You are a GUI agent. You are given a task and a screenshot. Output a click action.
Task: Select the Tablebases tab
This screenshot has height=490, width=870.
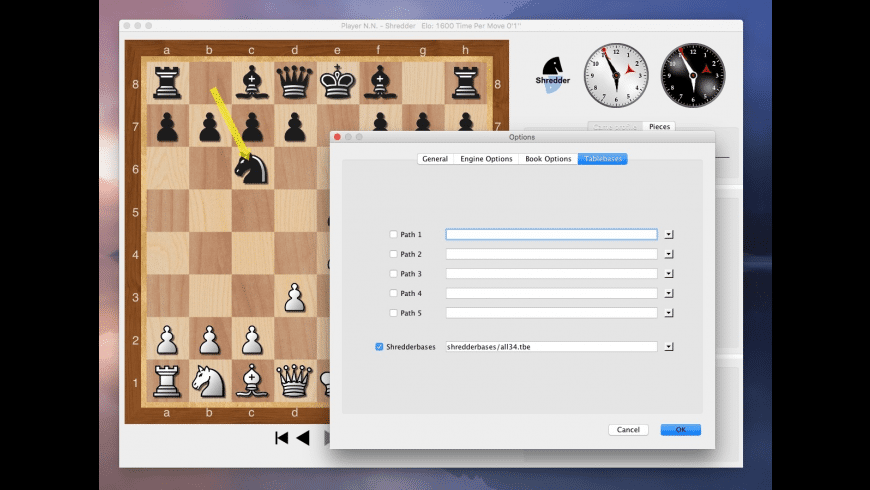(603, 159)
